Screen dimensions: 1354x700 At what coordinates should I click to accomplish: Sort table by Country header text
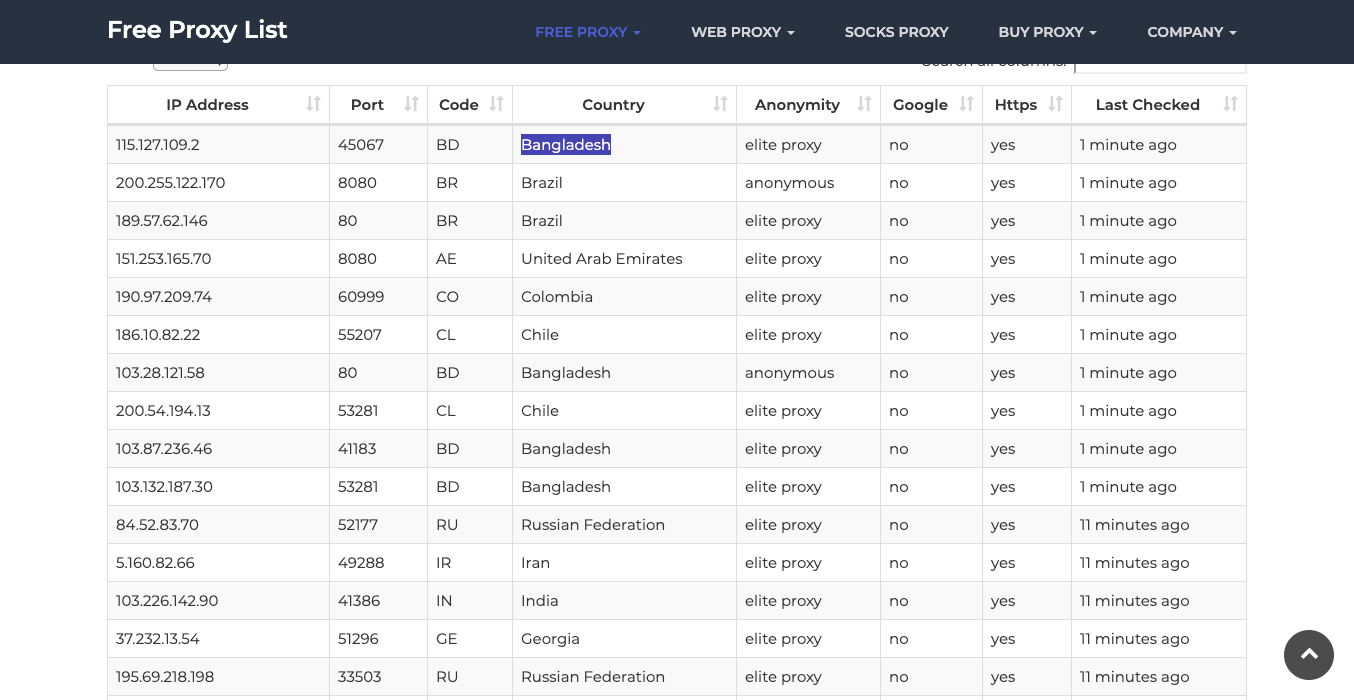coord(613,105)
